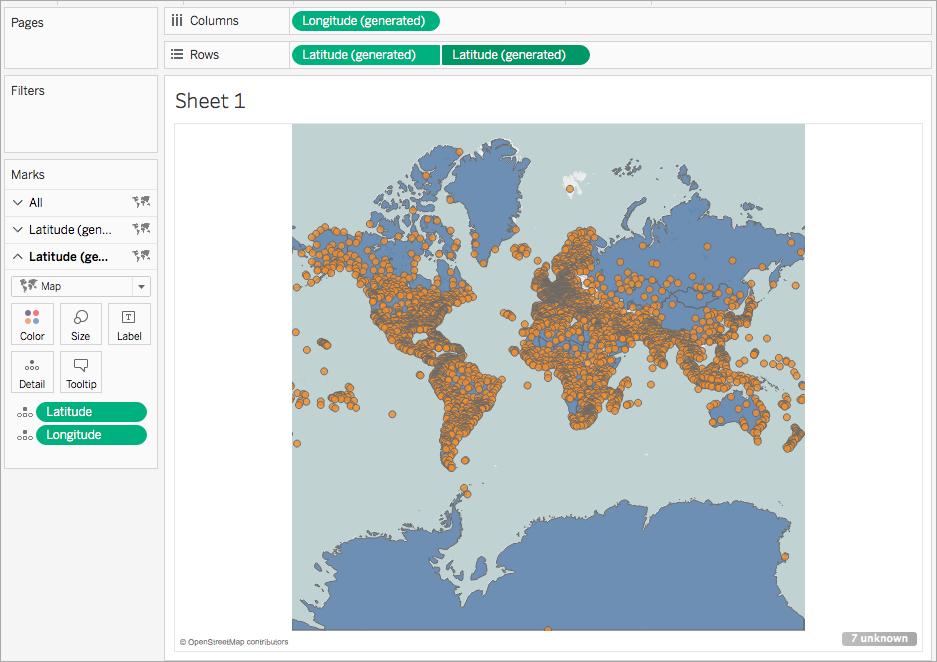Click the map icon on the bold Latitude (ge... row

click(141, 256)
